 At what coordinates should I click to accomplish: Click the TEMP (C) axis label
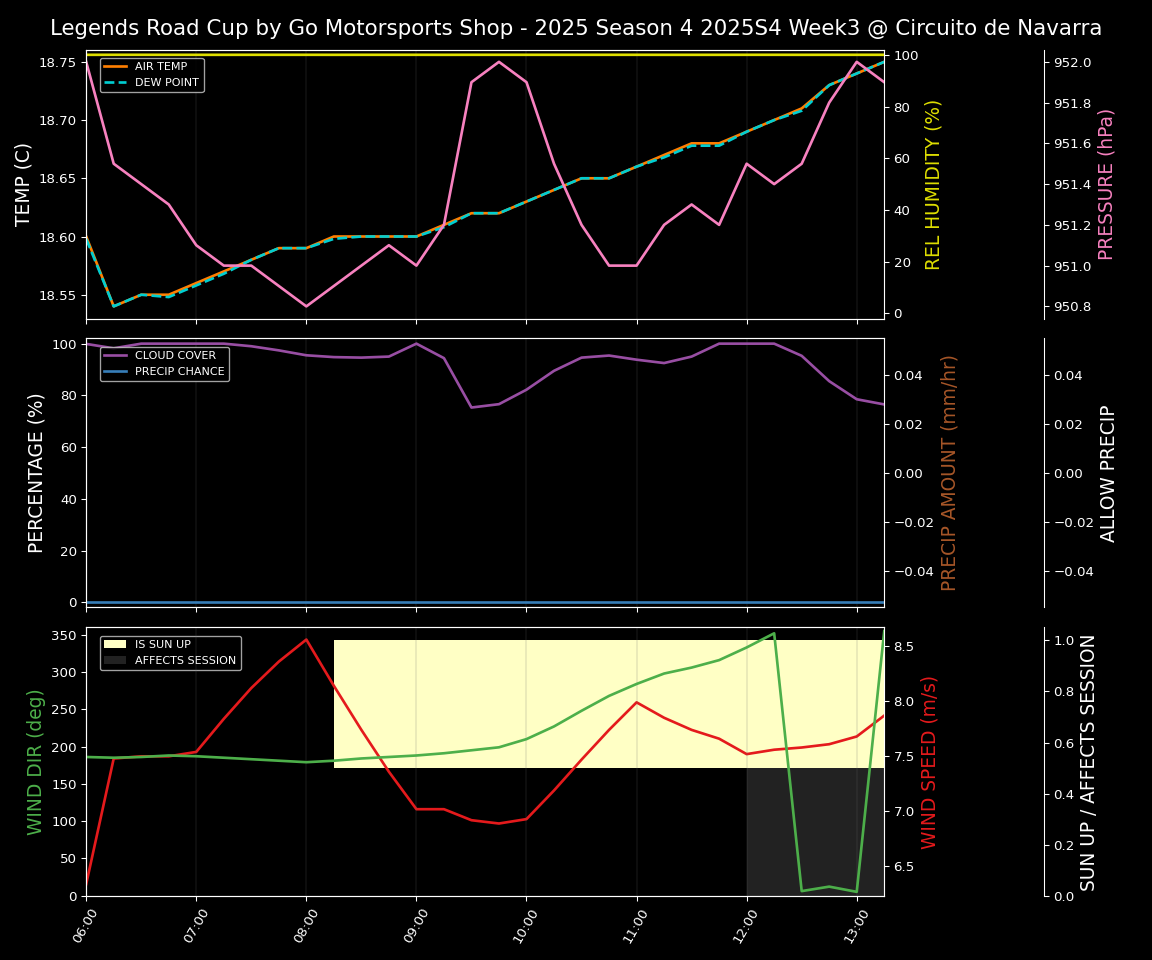coord(24,185)
